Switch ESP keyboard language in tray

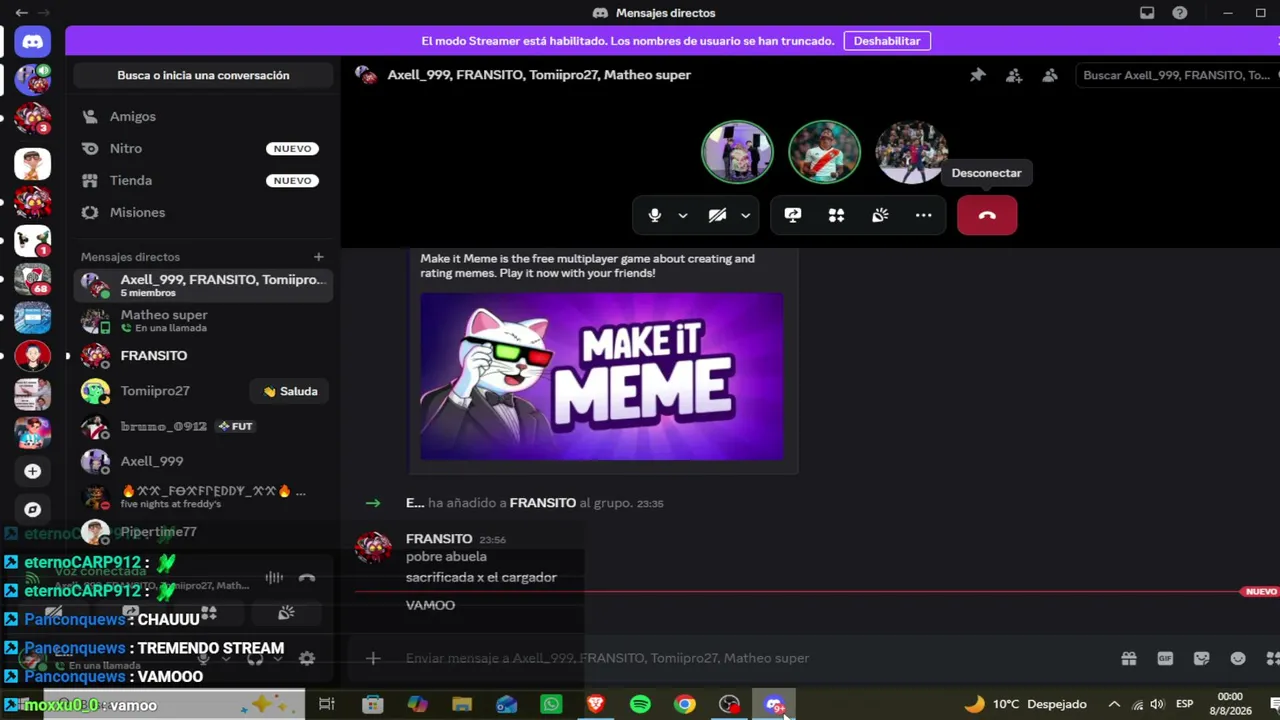pyautogui.click(x=1185, y=704)
